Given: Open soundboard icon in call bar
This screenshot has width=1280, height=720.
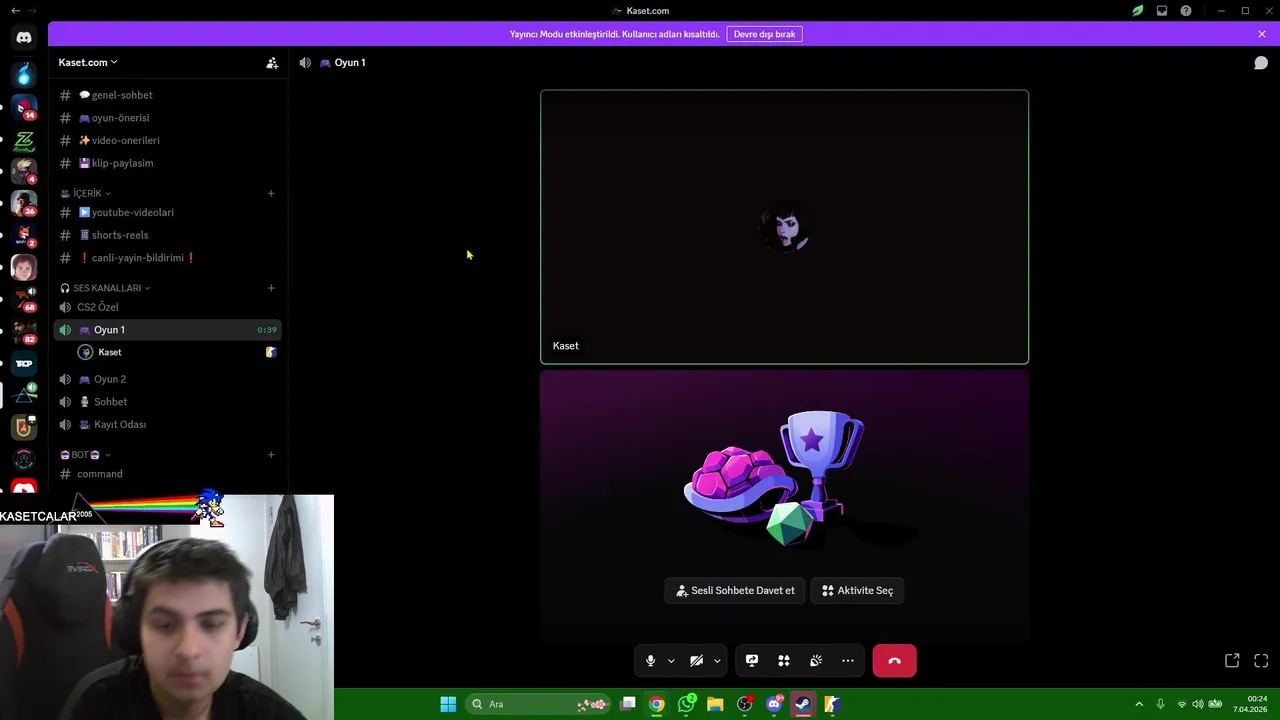Looking at the screenshot, I should click(816, 661).
